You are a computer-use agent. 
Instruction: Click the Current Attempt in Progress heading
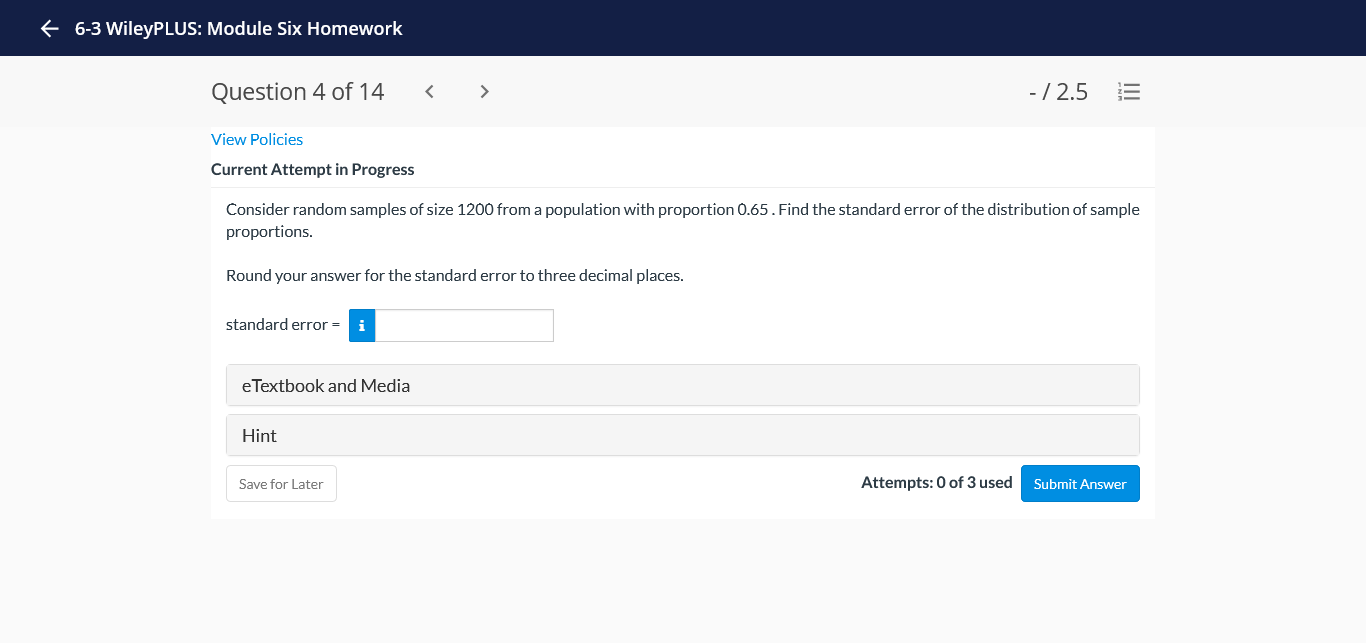pos(312,169)
